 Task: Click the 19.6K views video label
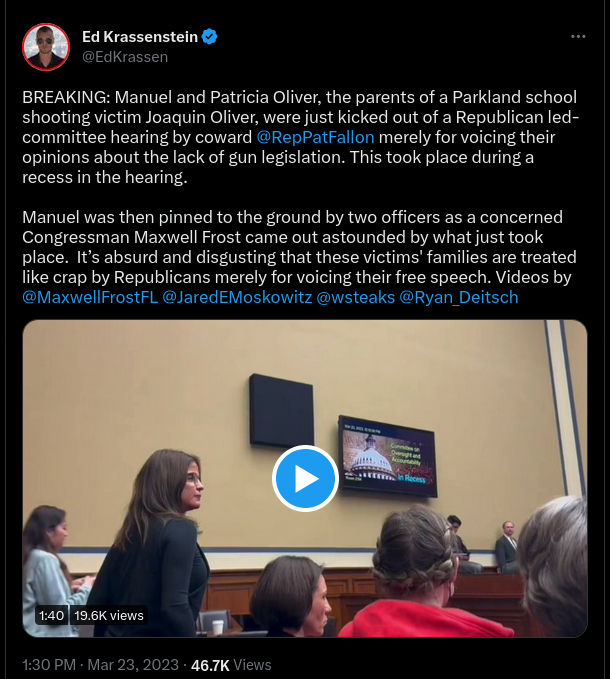coord(109,615)
